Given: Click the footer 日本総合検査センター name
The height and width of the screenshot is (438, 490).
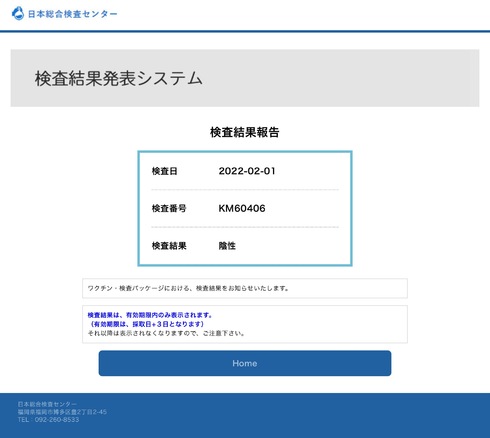Looking at the screenshot, I should pyautogui.click(x=47, y=404).
